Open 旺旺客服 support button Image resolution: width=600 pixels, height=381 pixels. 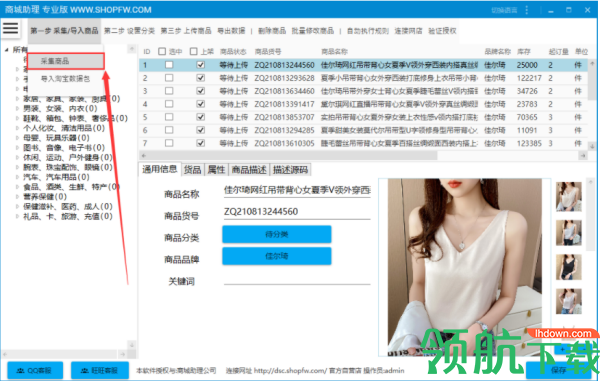[100, 370]
